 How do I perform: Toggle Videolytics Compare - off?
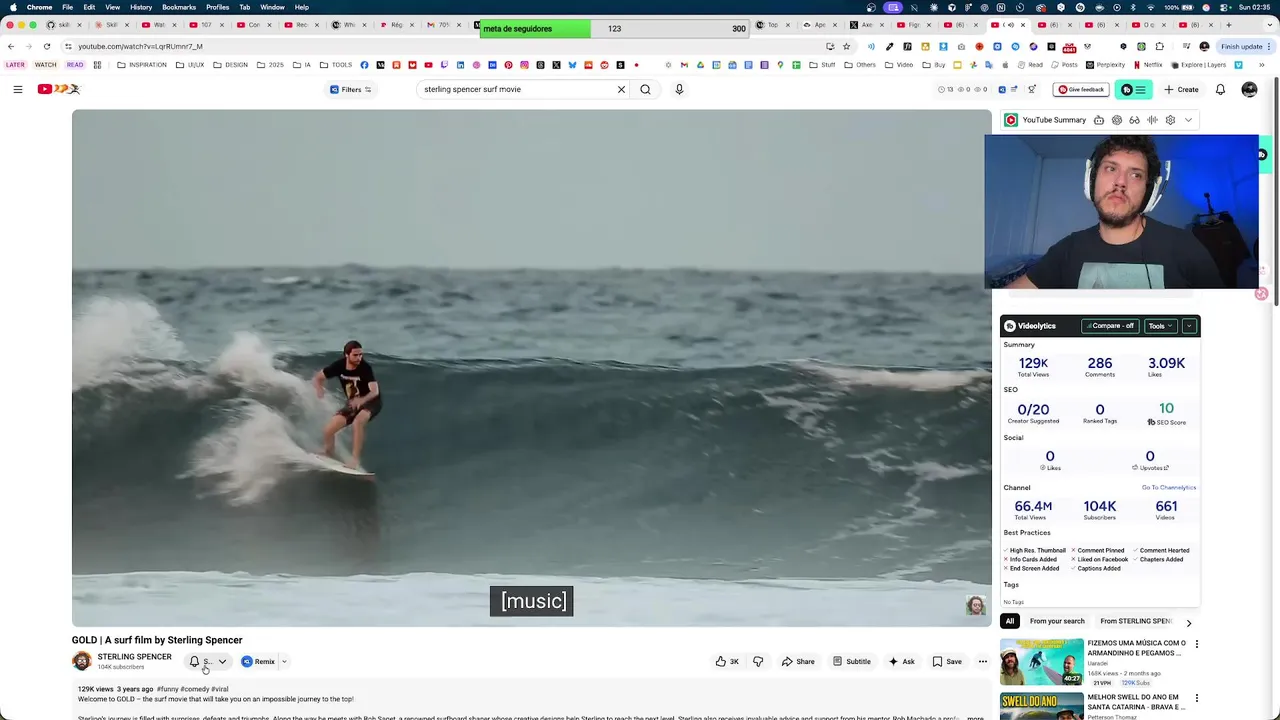[x=1110, y=326]
